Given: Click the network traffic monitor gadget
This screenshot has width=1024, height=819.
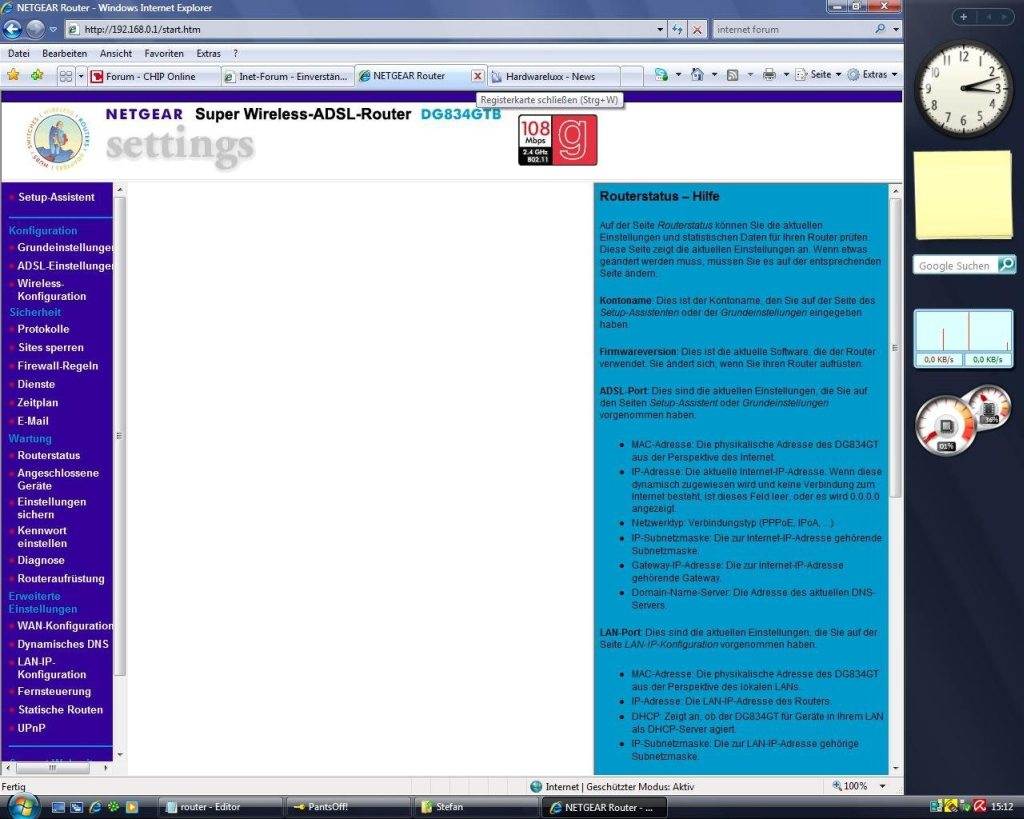Looking at the screenshot, I should (963, 338).
